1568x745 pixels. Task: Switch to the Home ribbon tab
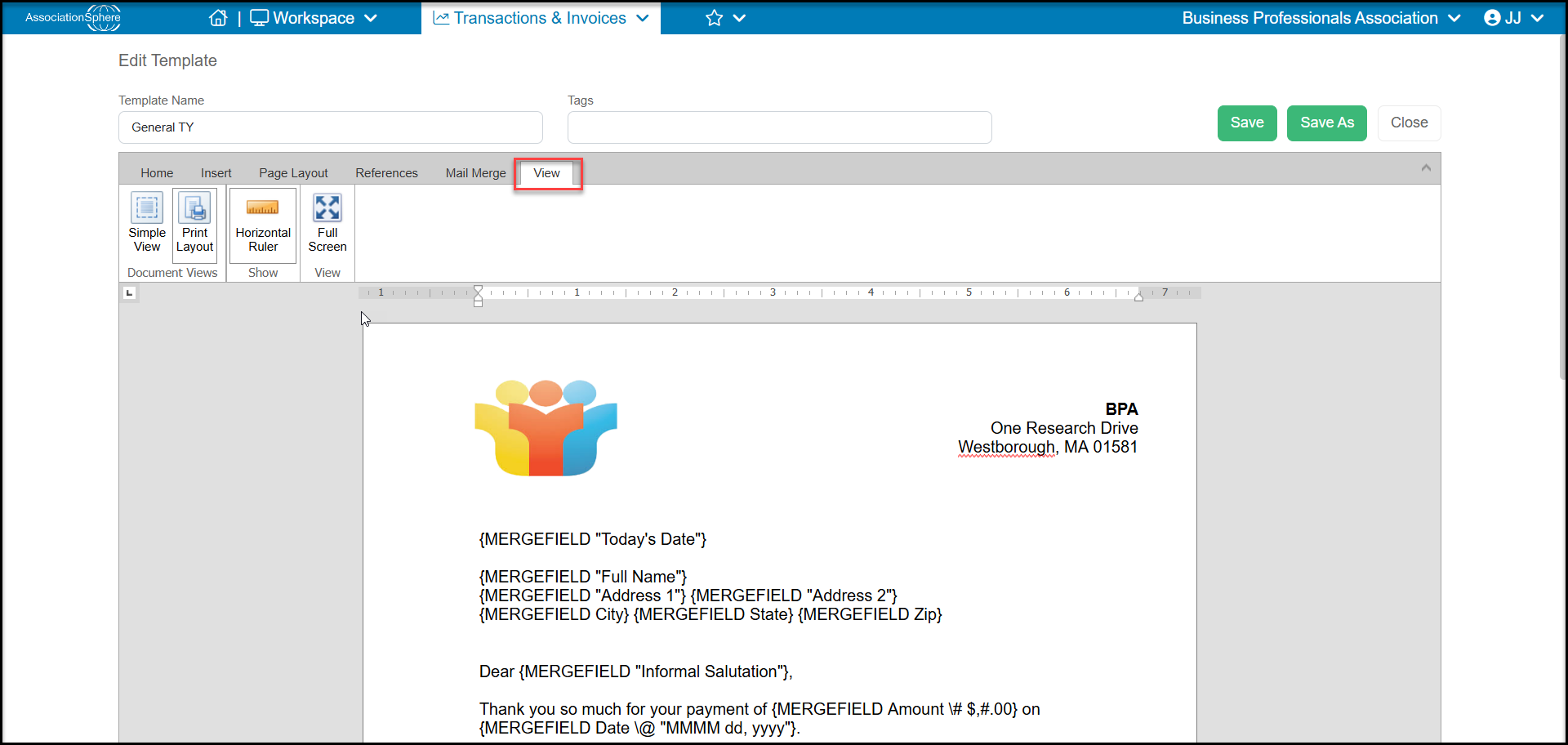coord(157,173)
